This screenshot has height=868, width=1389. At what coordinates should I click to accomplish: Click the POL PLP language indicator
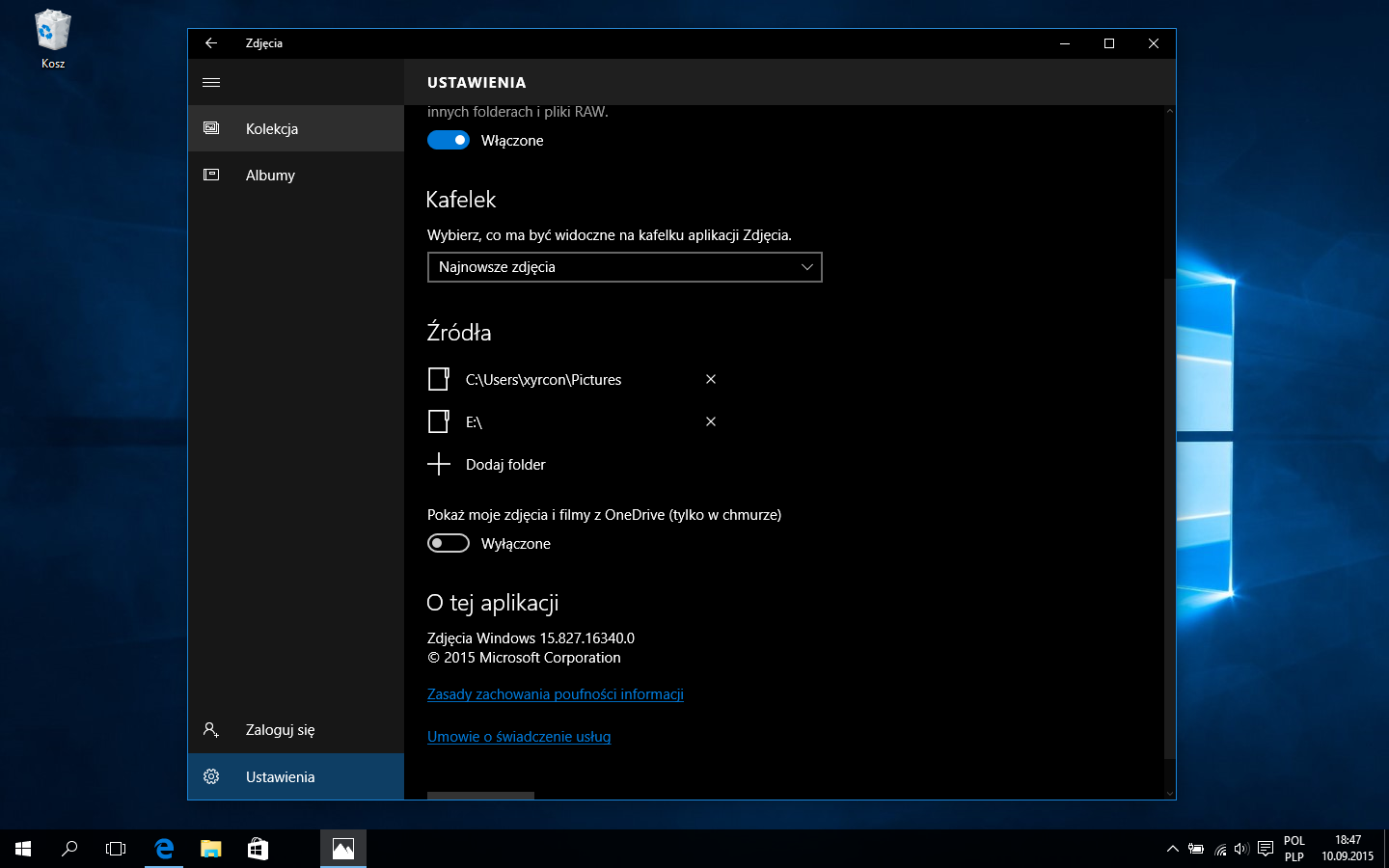click(1294, 849)
